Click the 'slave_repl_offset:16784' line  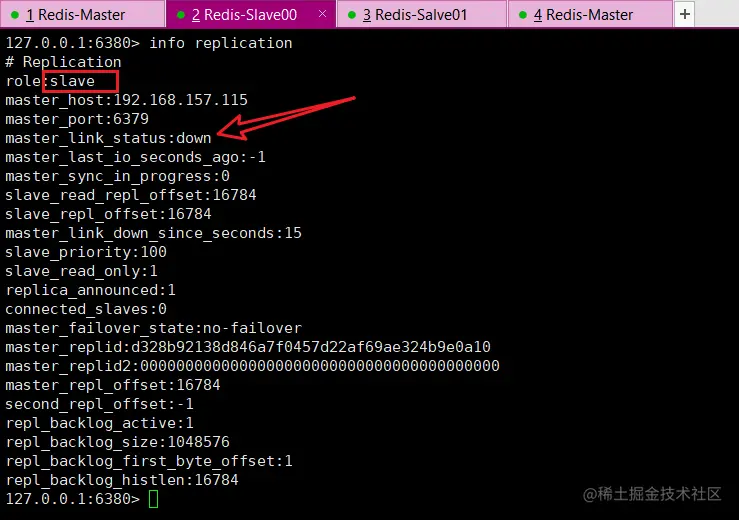tap(108, 214)
